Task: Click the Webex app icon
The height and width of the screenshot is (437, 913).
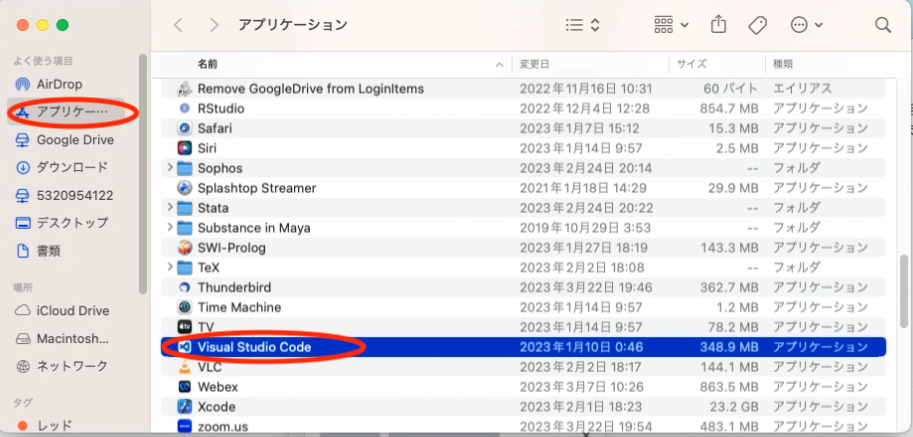Action: coord(184,387)
